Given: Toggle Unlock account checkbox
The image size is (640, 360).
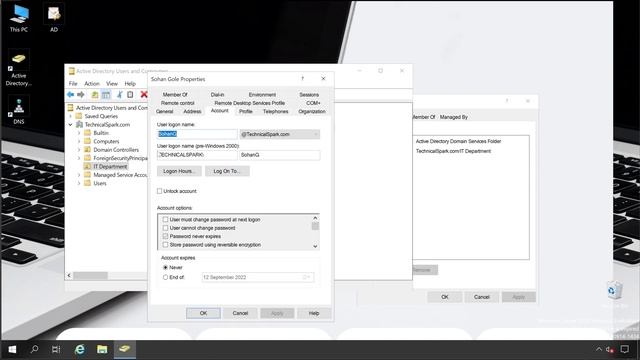Looking at the screenshot, I should (x=160, y=191).
